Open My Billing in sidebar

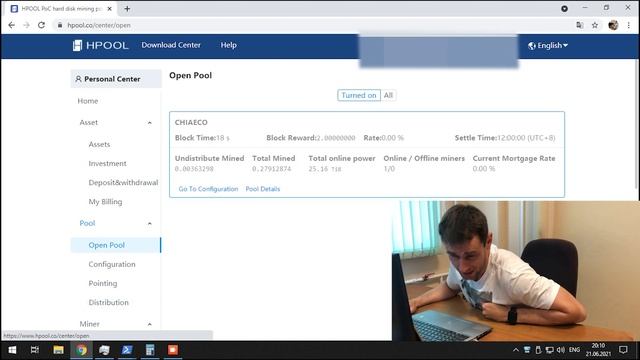(105, 202)
